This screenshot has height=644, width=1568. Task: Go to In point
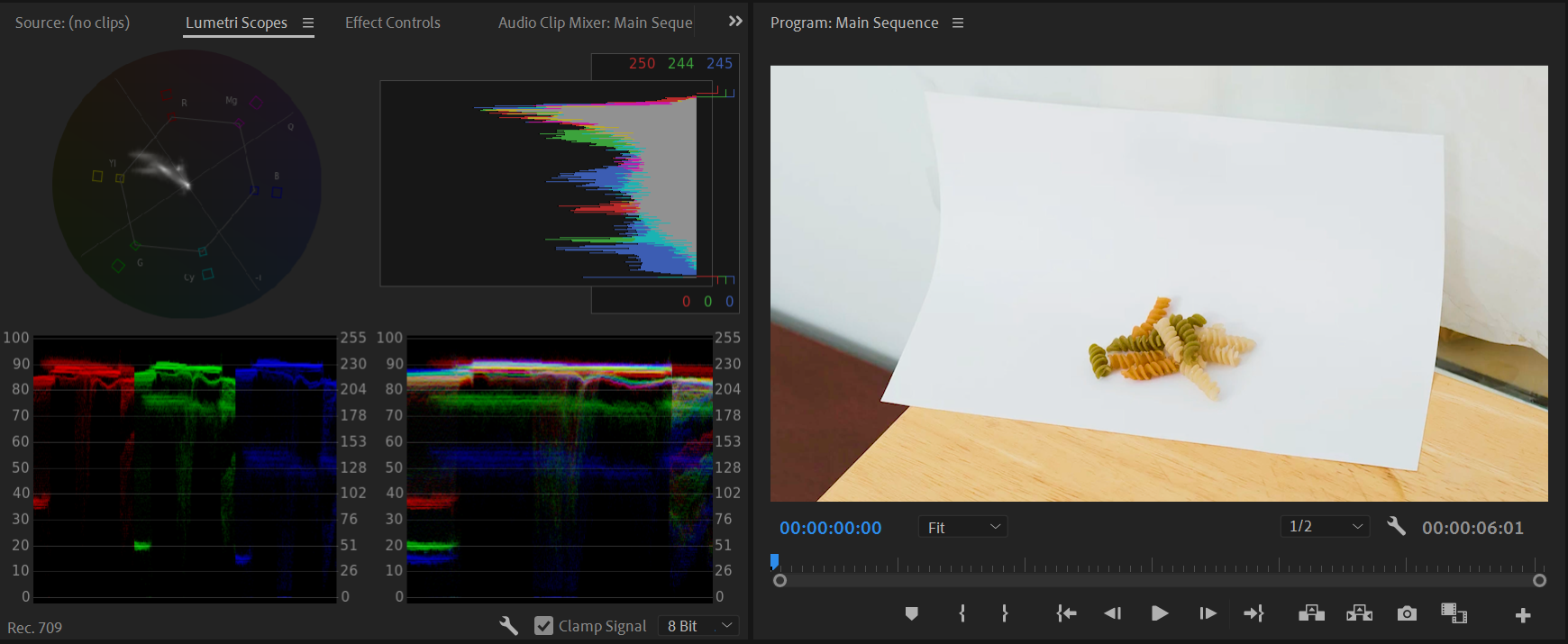1066,613
